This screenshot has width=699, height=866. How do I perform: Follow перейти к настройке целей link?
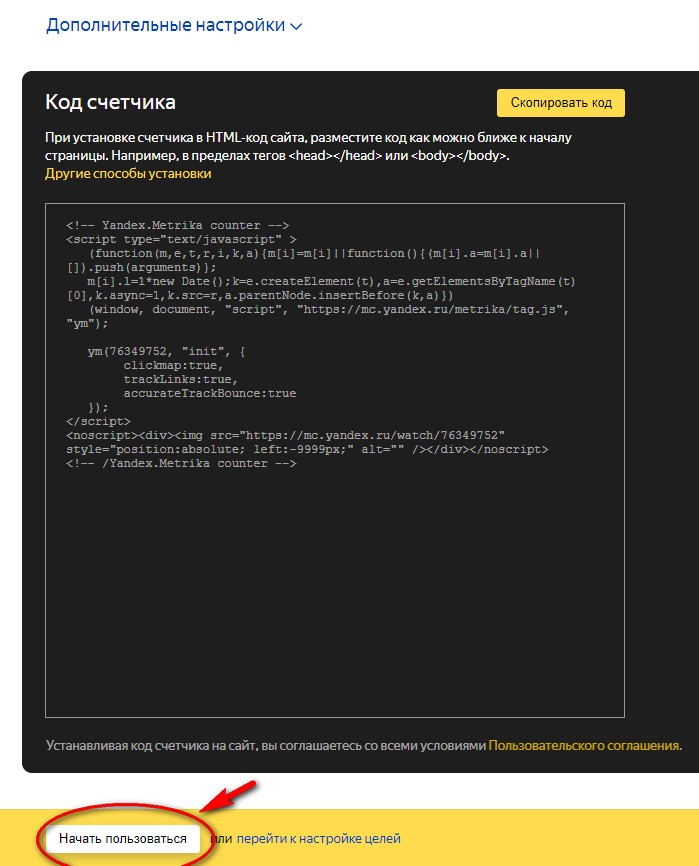pos(319,838)
